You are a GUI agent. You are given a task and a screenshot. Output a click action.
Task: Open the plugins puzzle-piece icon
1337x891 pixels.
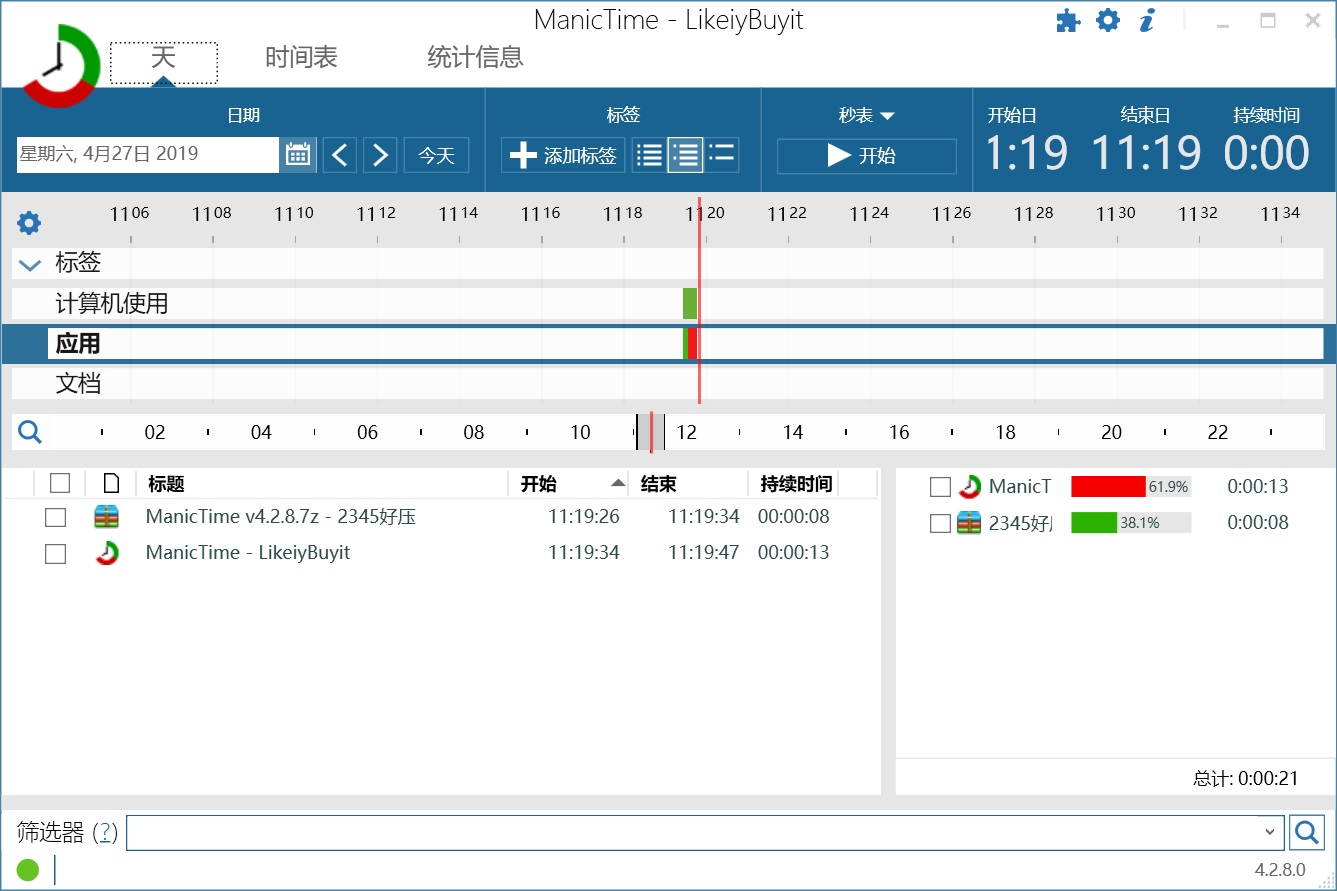coord(1068,21)
